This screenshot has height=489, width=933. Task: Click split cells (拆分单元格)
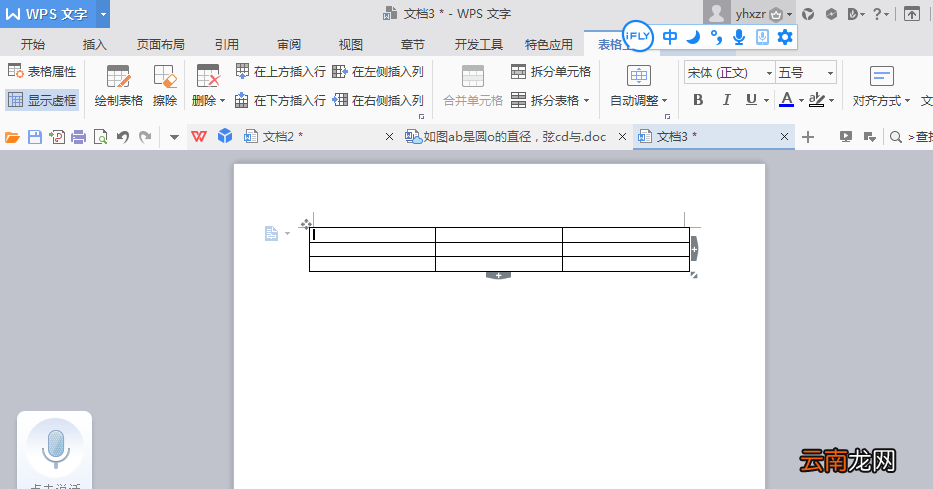[x=551, y=71]
